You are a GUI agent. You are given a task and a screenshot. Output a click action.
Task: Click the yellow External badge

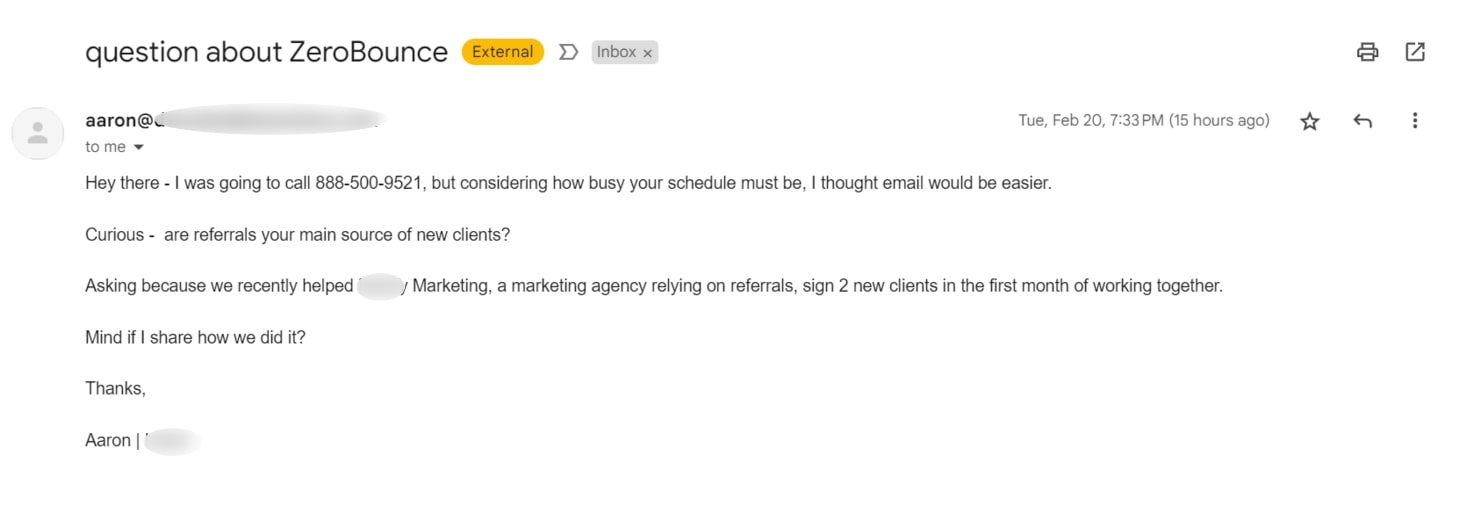pos(502,52)
